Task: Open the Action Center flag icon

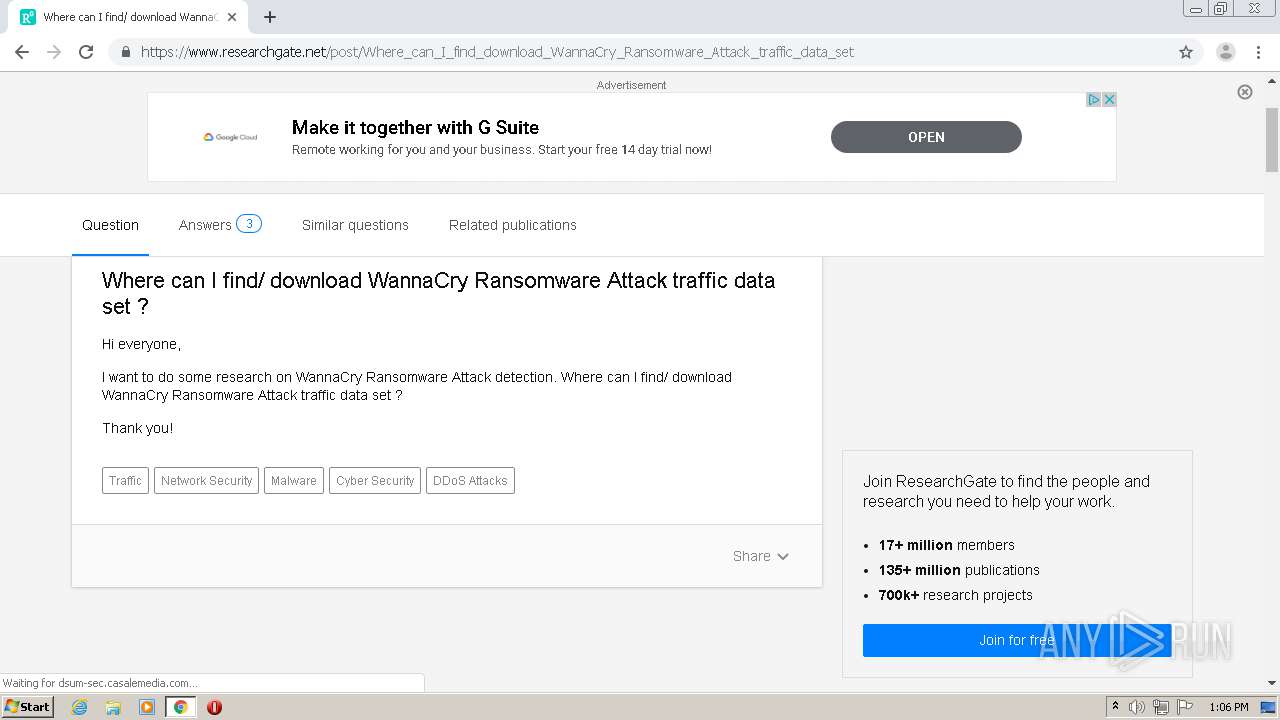Action: [x=1185, y=707]
